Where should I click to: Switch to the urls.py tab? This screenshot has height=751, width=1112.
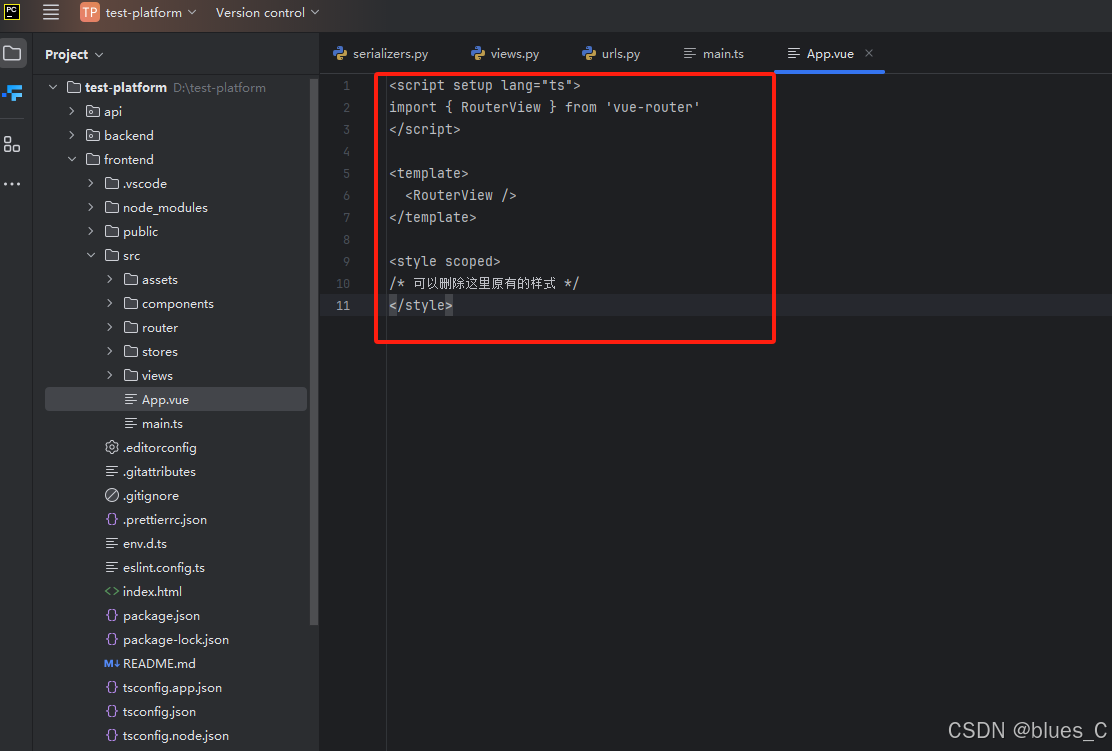click(x=611, y=53)
